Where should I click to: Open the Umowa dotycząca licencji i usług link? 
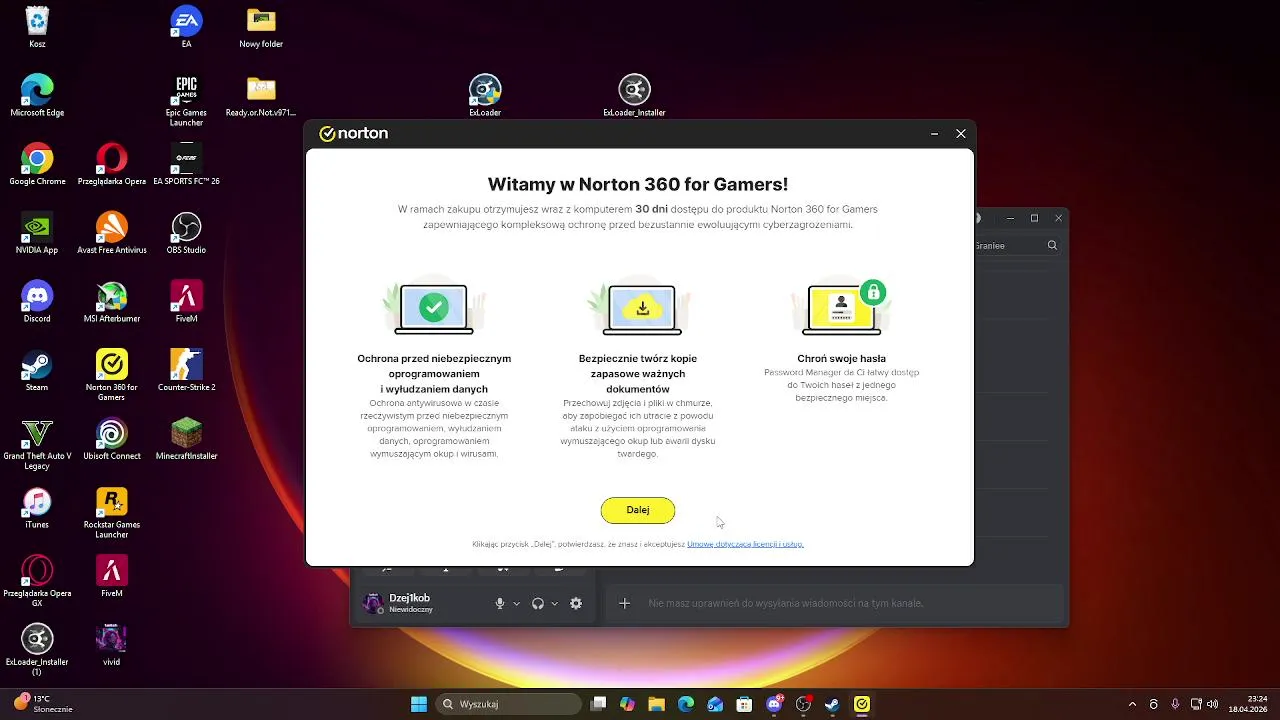[x=745, y=544]
